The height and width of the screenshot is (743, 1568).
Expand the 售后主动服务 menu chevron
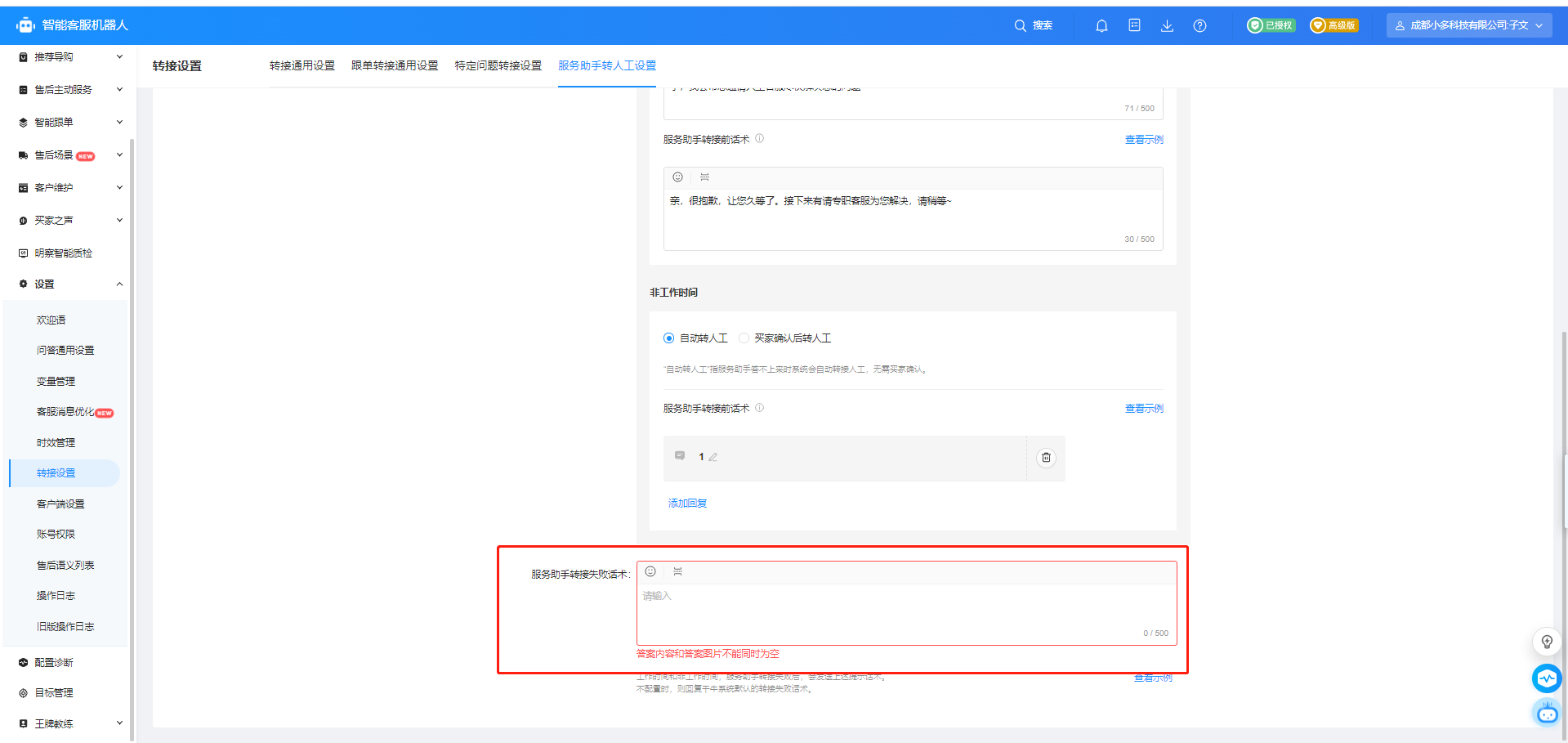tap(119, 90)
